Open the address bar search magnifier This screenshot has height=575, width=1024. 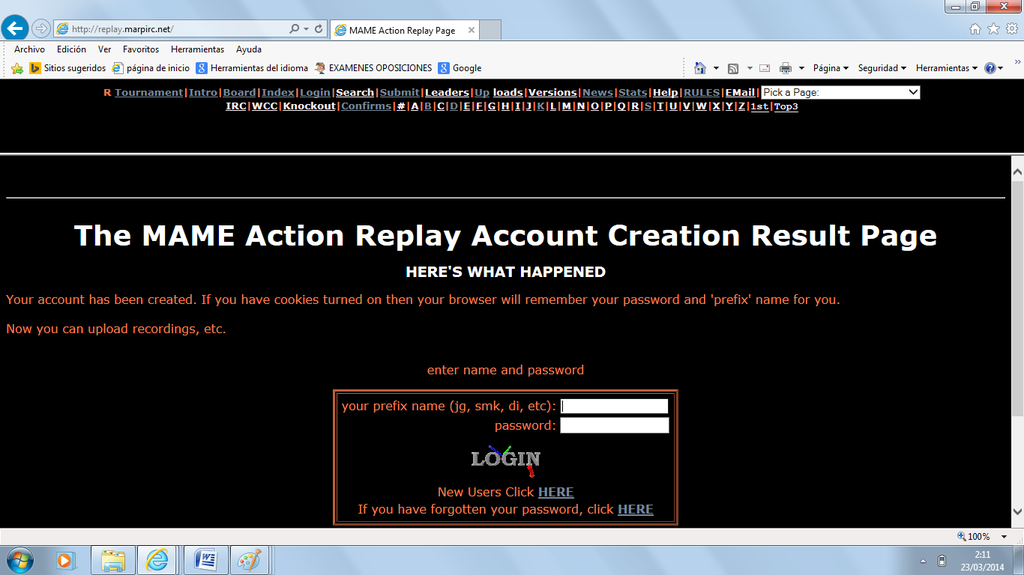(x=294, y=29)
